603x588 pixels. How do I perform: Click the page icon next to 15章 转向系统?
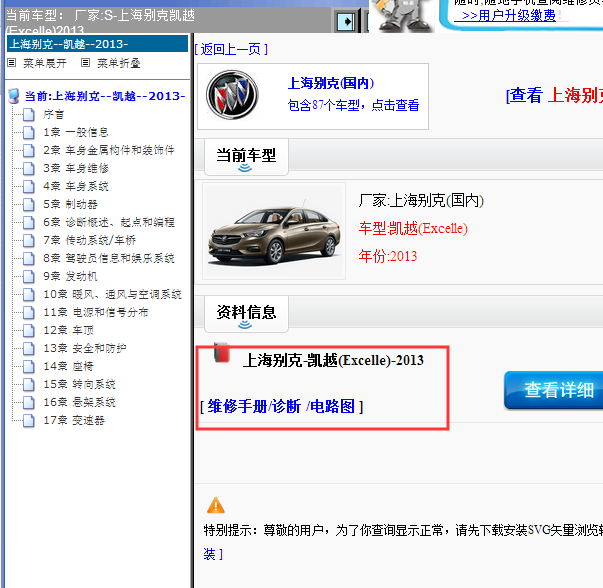pos(28,385)
